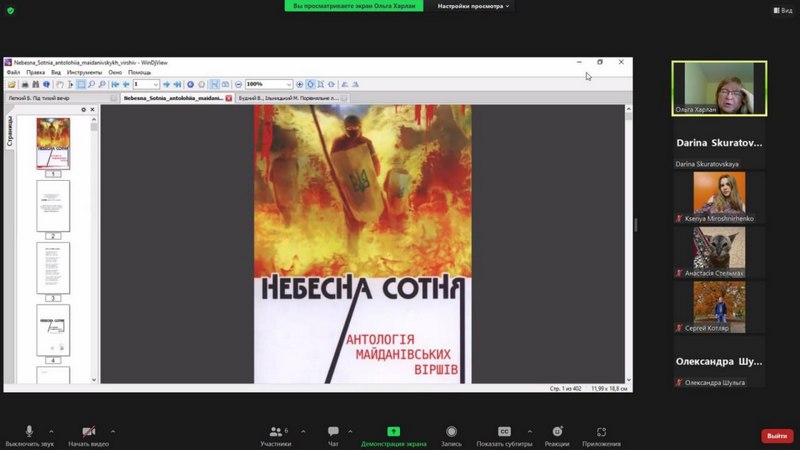
Task: Toggle continuous single-page layout
Action: tap(214, 84)
